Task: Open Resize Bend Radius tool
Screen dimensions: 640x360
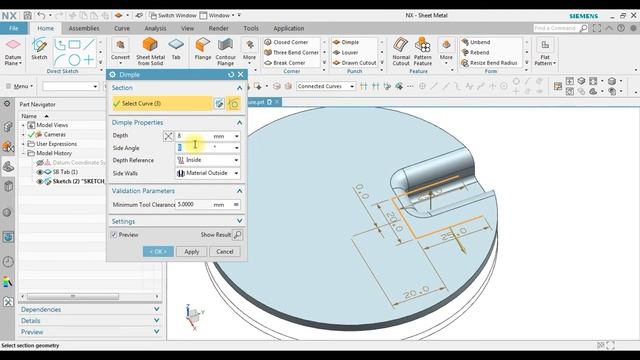Action: coord(489,63)
